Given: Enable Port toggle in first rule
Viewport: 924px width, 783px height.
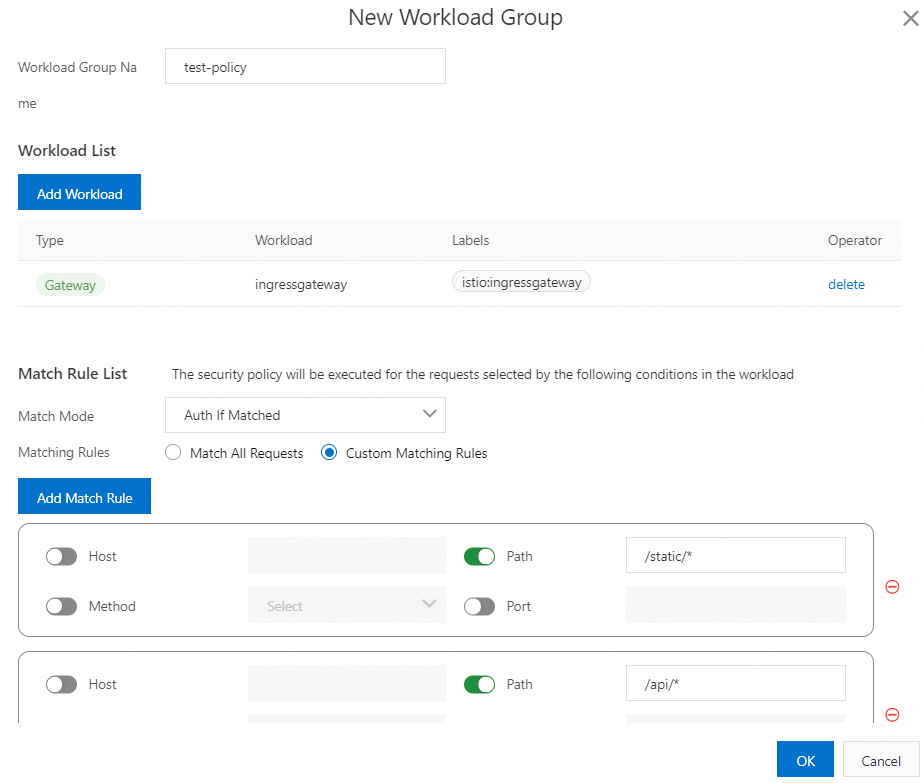Looking at the screenshot, I should (479, 606).
